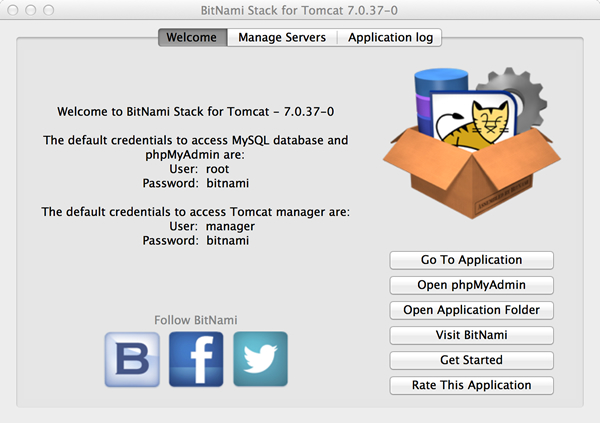The image size is (600, 423).
Task: Click the 'MySQL database and' credentials sentence
Action: 196,147
